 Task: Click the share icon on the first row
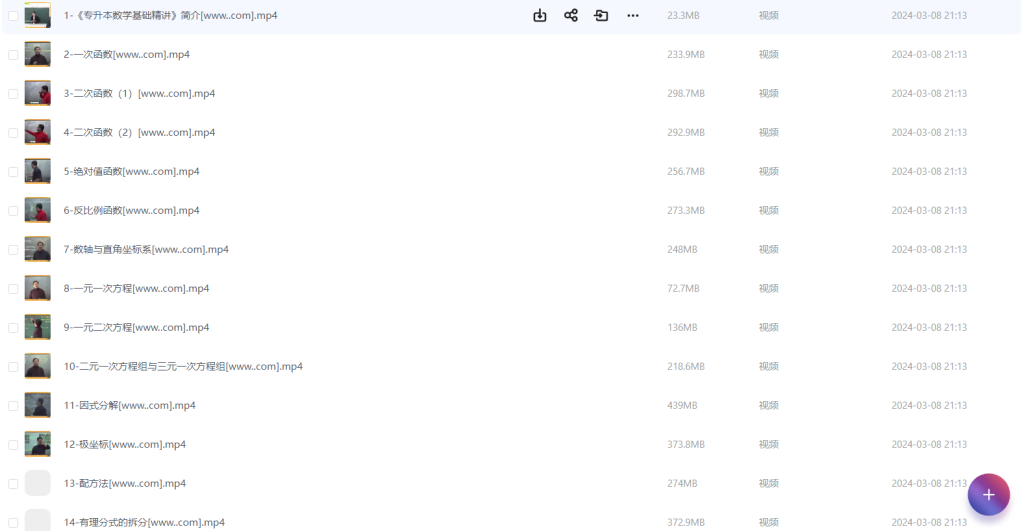pos(571,16)
